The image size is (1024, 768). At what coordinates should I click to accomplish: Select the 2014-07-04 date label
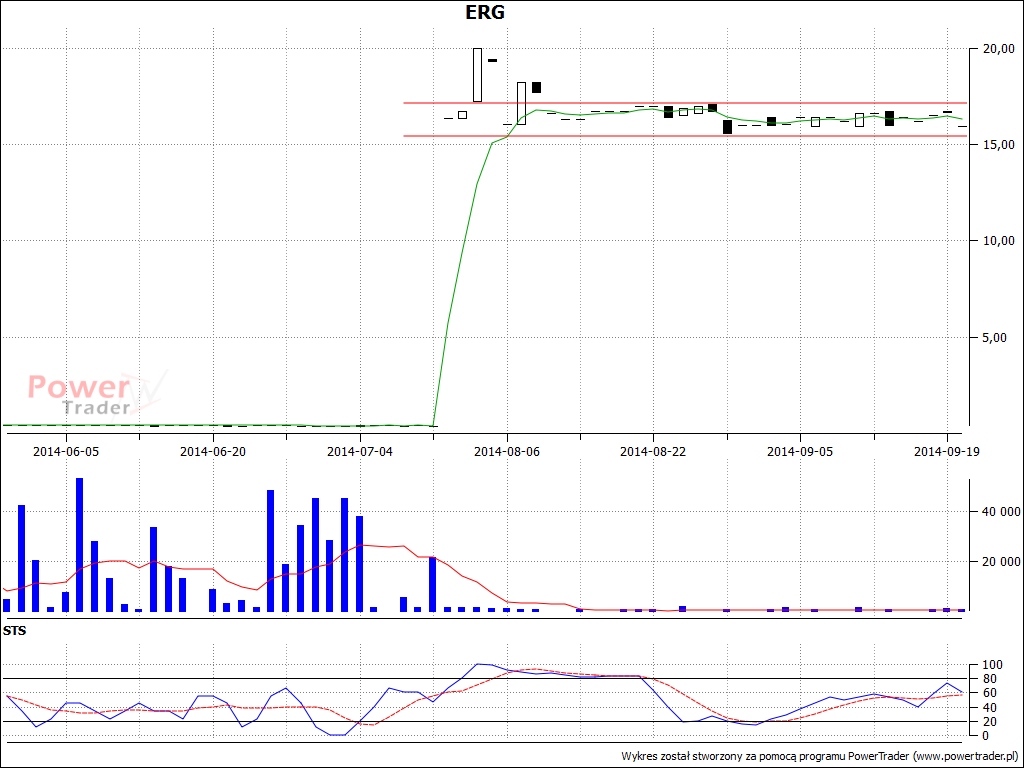360,451
